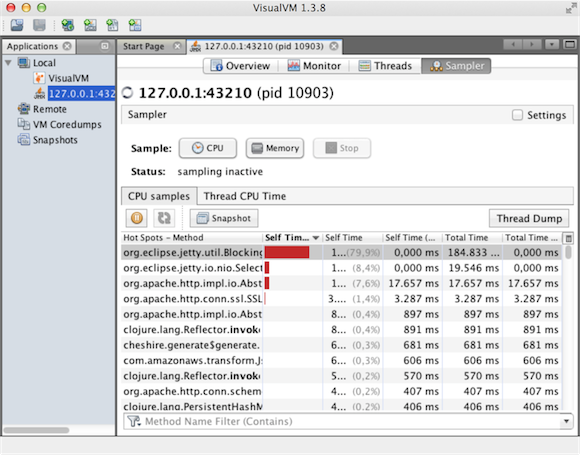Click the second green-plus toolbar icon
Screen dimensions: 580x455
coord(90,25)
